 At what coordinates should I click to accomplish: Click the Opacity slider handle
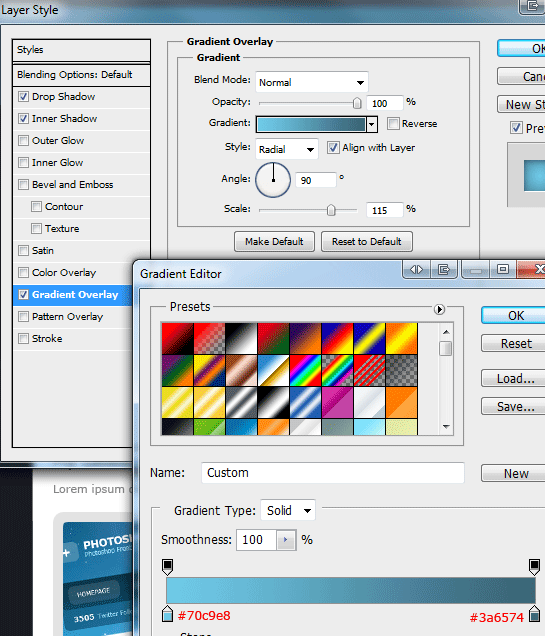(x=357, y=103)
